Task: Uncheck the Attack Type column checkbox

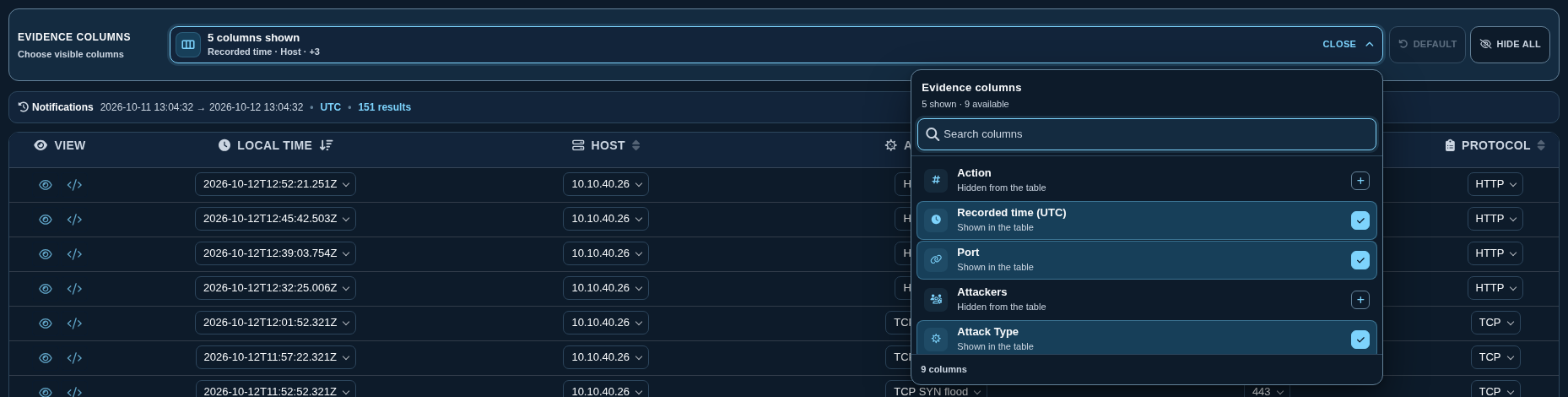Action: tap(1360, 340)
